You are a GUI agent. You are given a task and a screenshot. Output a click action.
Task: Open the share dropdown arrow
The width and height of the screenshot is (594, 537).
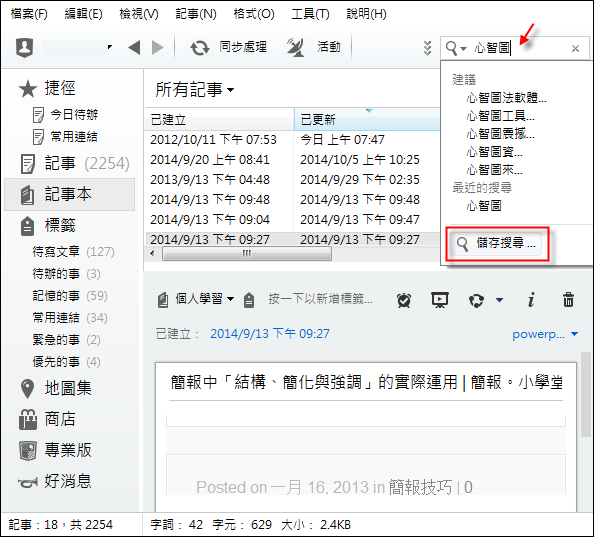click(499, 300)
